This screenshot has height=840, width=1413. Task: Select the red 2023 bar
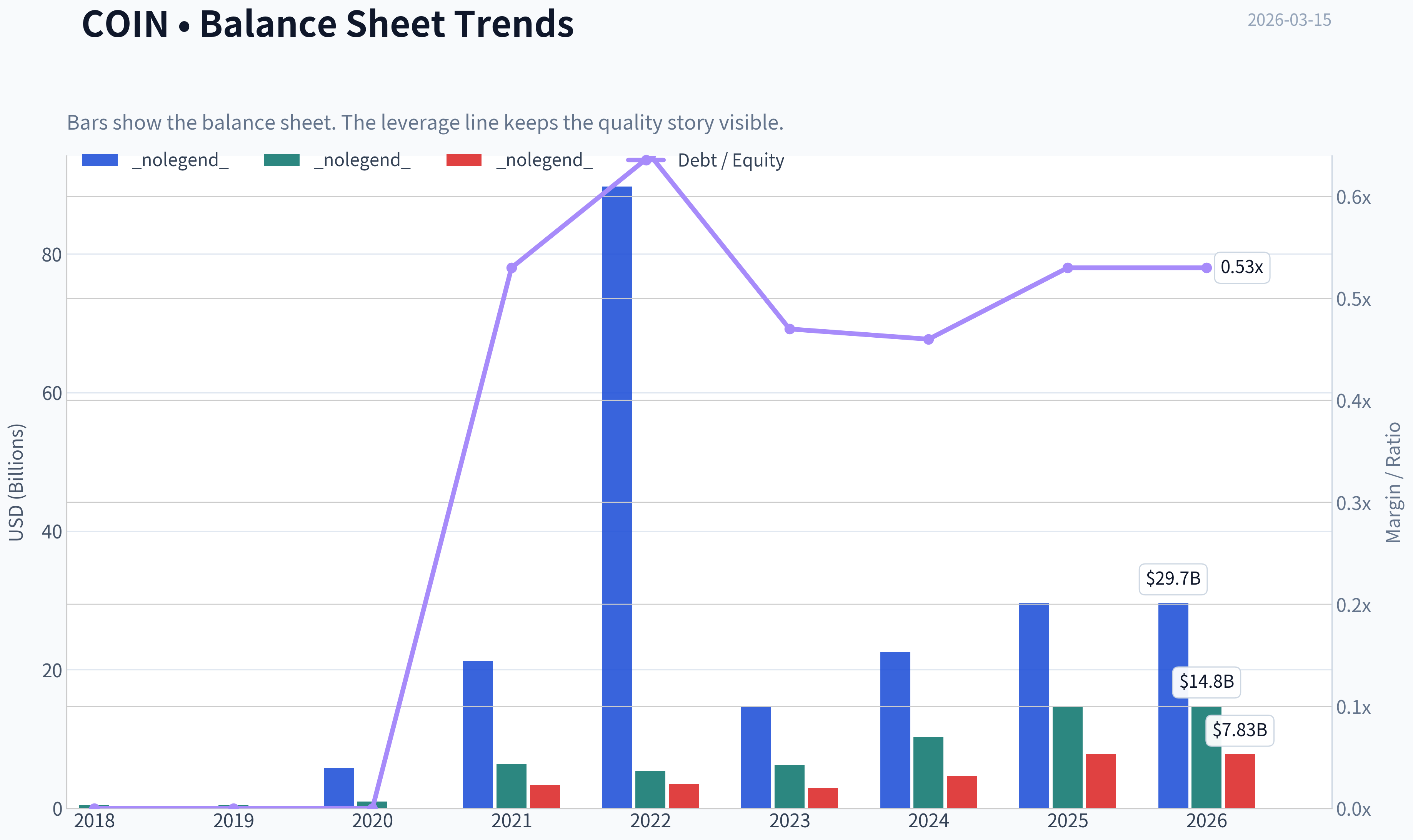823,798
